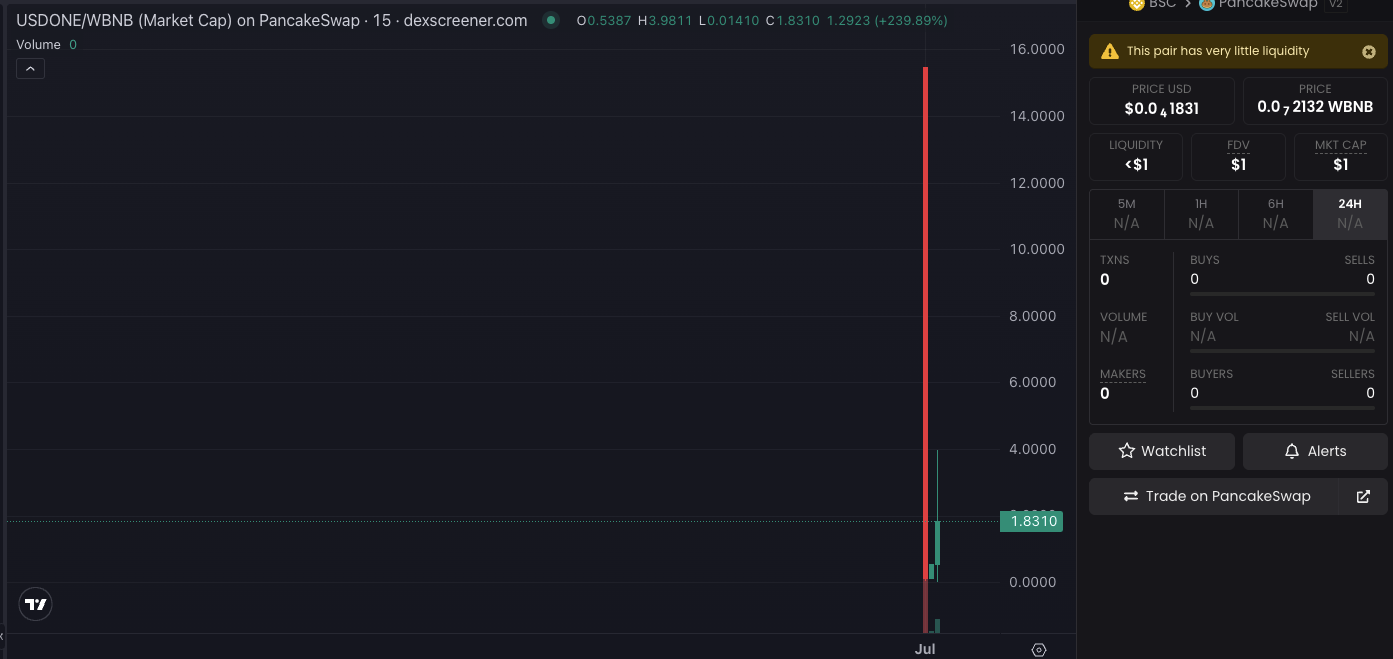Viewport: 1393px width, 659px height.
Task: Click the bell icon on the Alerts button
Action: coord(1290,451)
